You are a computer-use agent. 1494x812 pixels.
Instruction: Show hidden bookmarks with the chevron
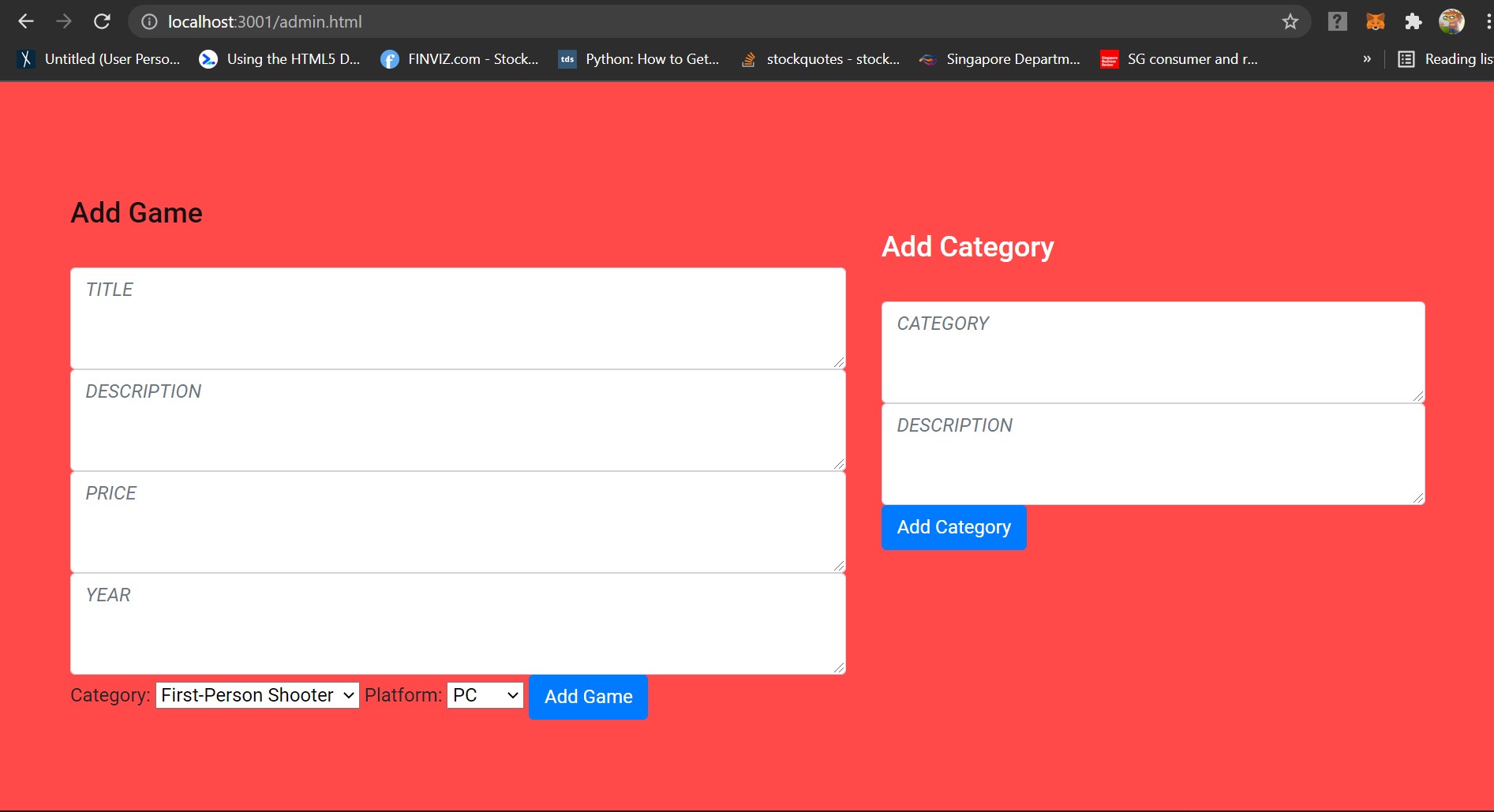(1367, 59)
